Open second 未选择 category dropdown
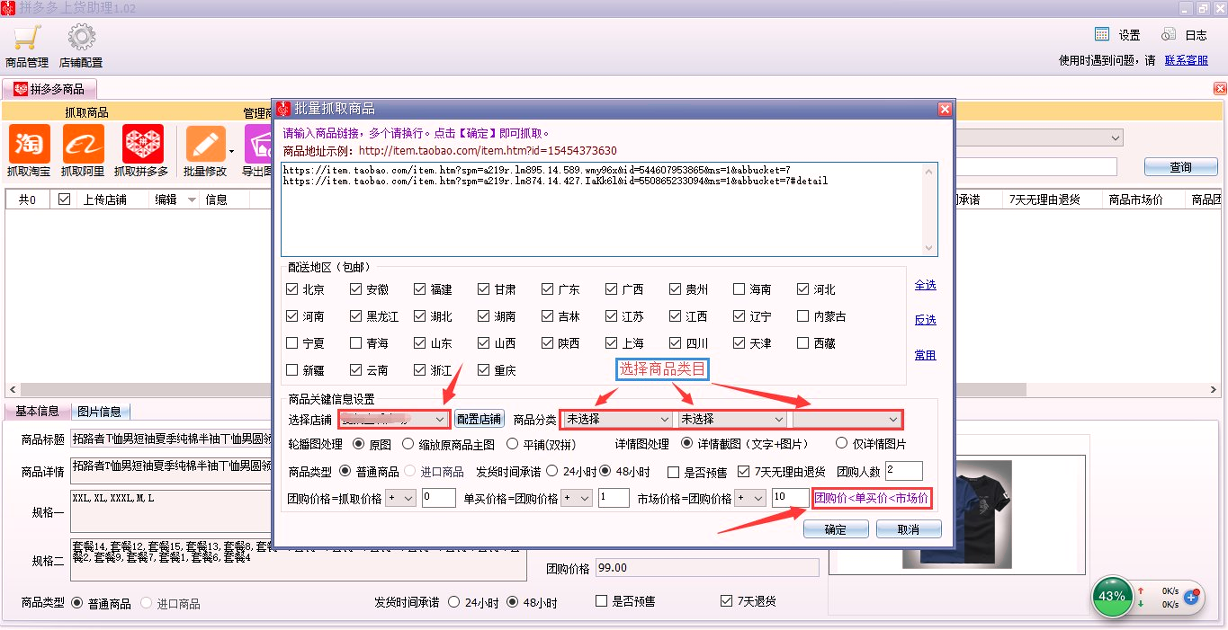 pyautogui.click(x=732, y=419)
